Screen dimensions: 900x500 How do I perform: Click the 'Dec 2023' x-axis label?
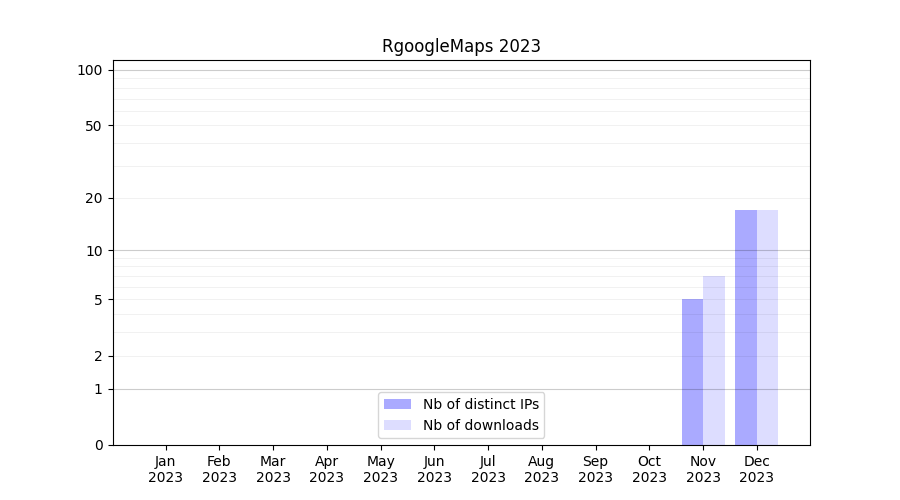757,469
